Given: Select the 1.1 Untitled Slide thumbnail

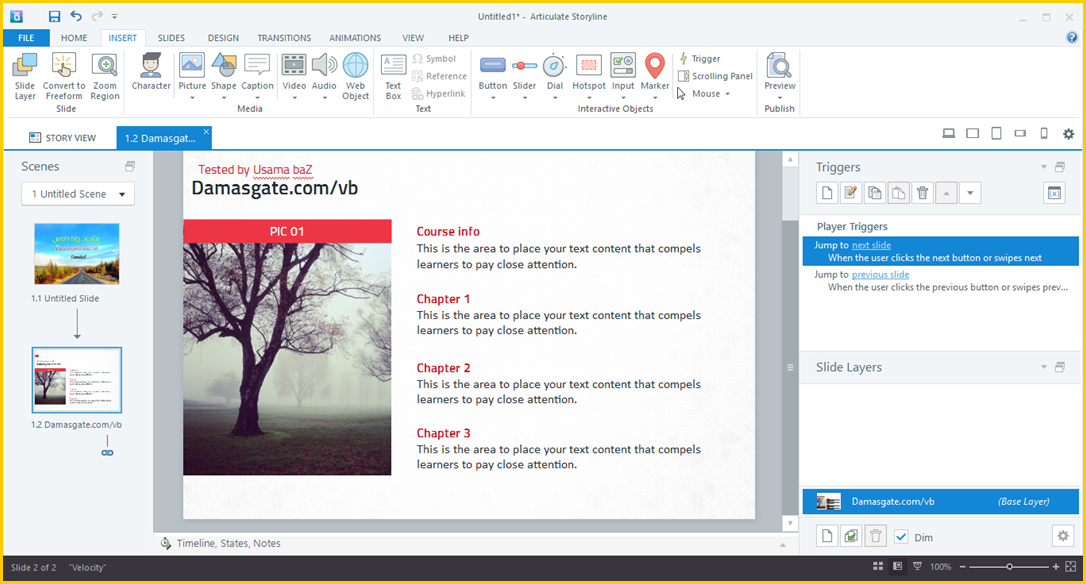Looking at the screenshot, I should [77, 254].
